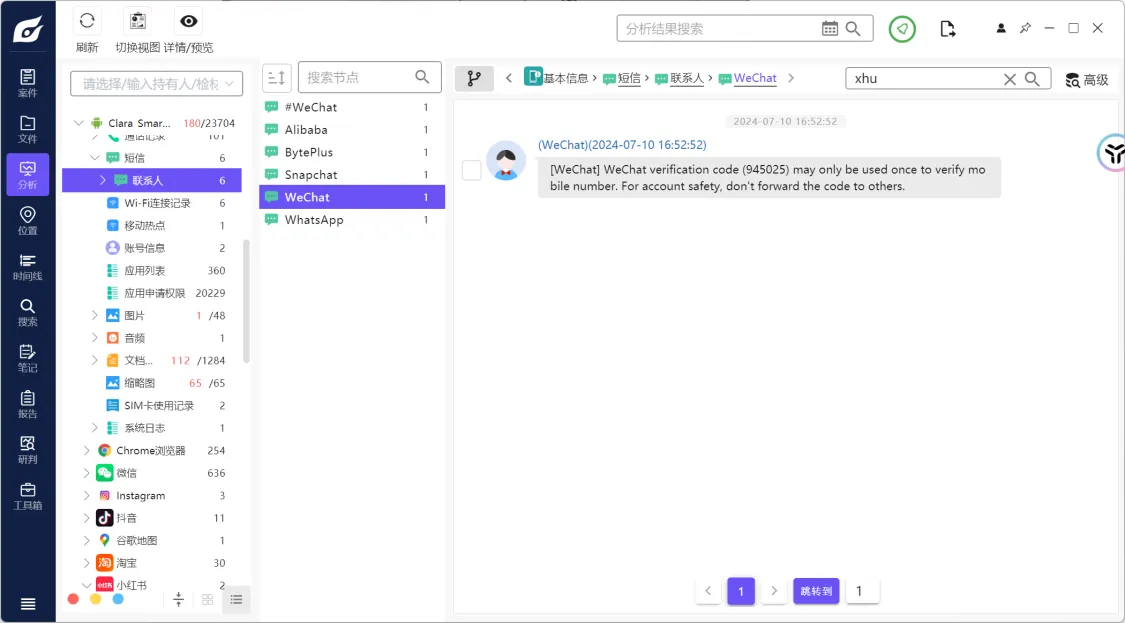Open the Analysis (分析) sidebar section
The width and height of the screenshot is (1125, 623).
click(27, 174)
